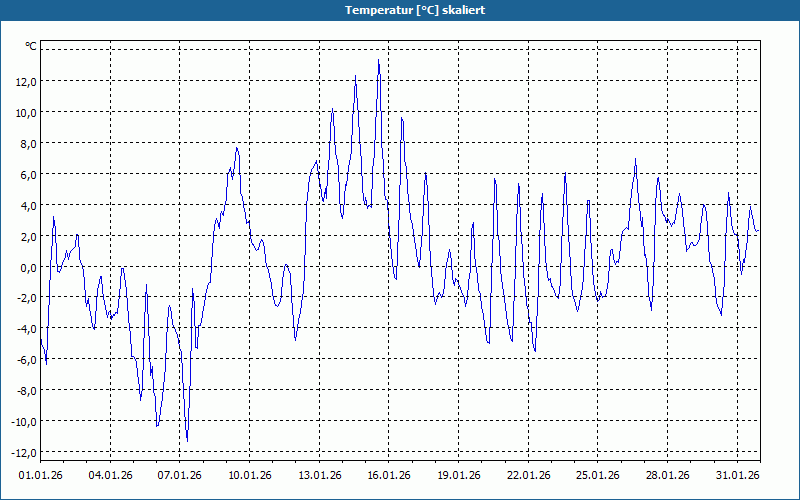Click the 6,0 y-axis label

[29, 175]
